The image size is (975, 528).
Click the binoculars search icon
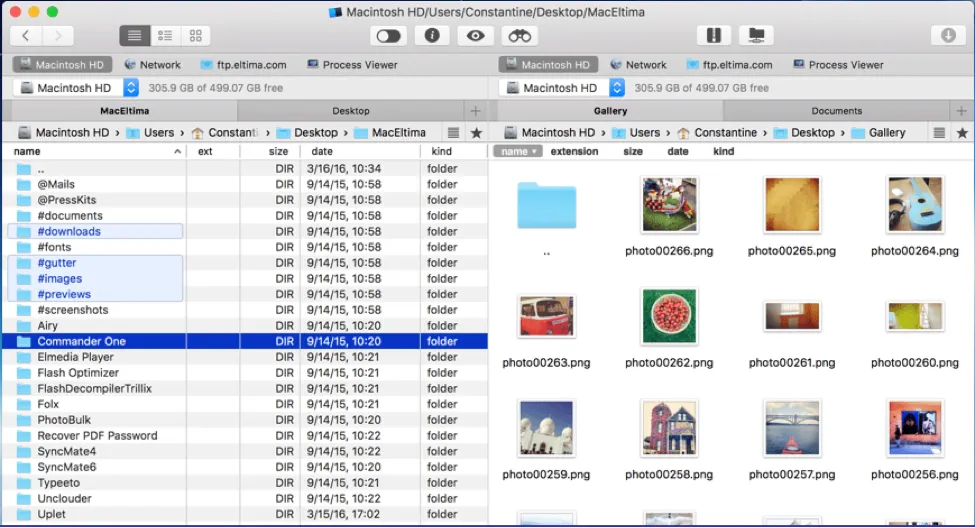(520, 36)
